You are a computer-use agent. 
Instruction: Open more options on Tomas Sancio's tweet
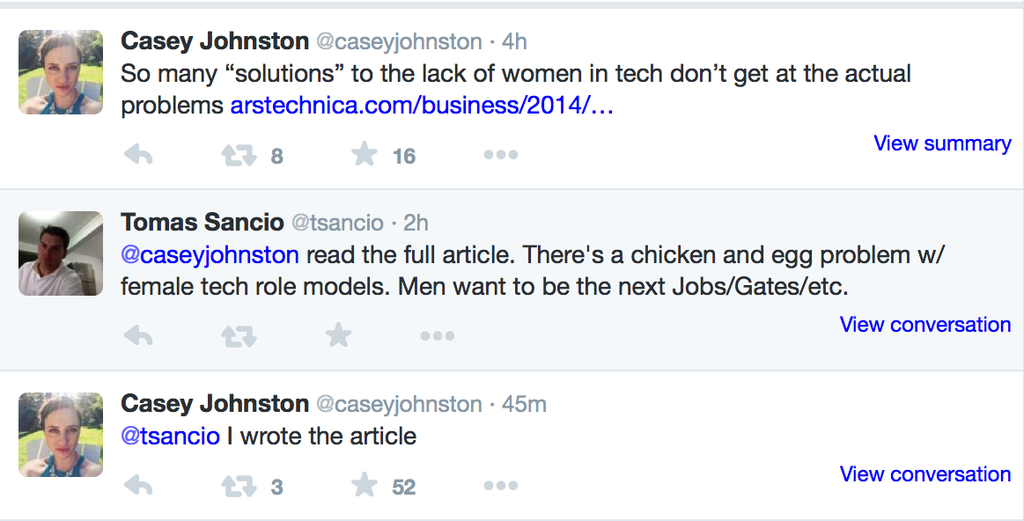tap(437, 336)
